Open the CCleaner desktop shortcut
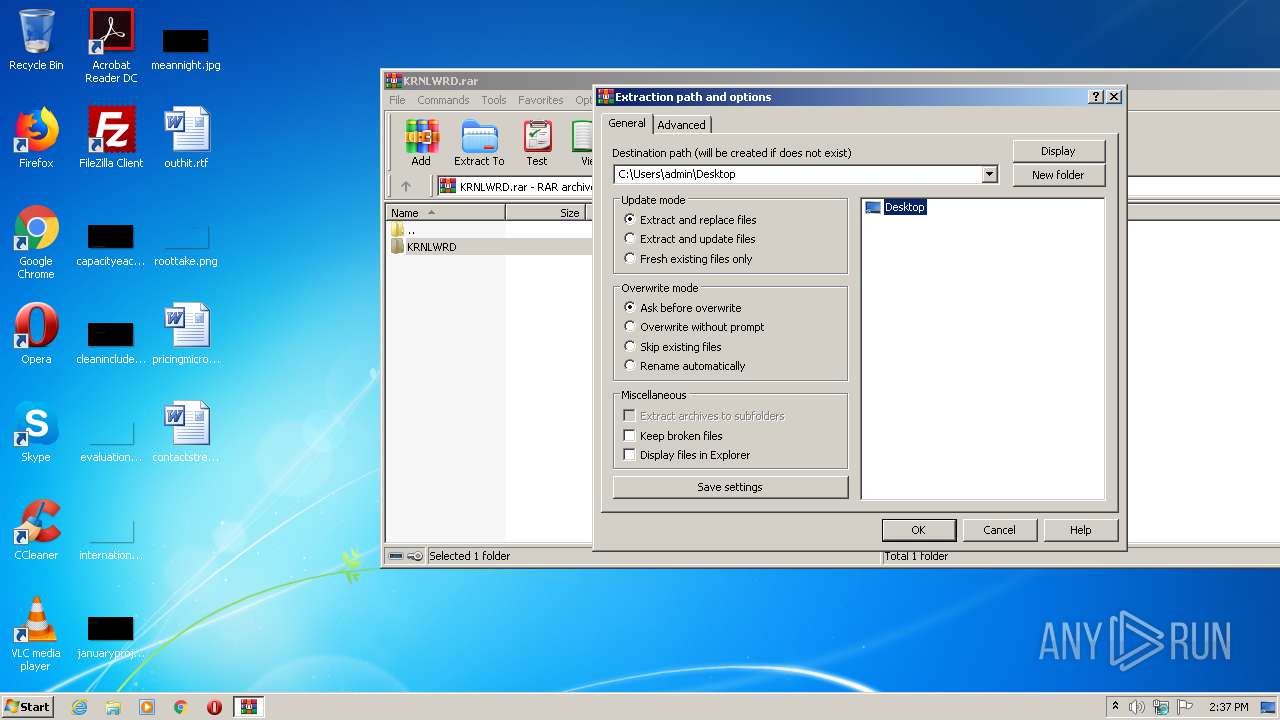 [36, 530]
